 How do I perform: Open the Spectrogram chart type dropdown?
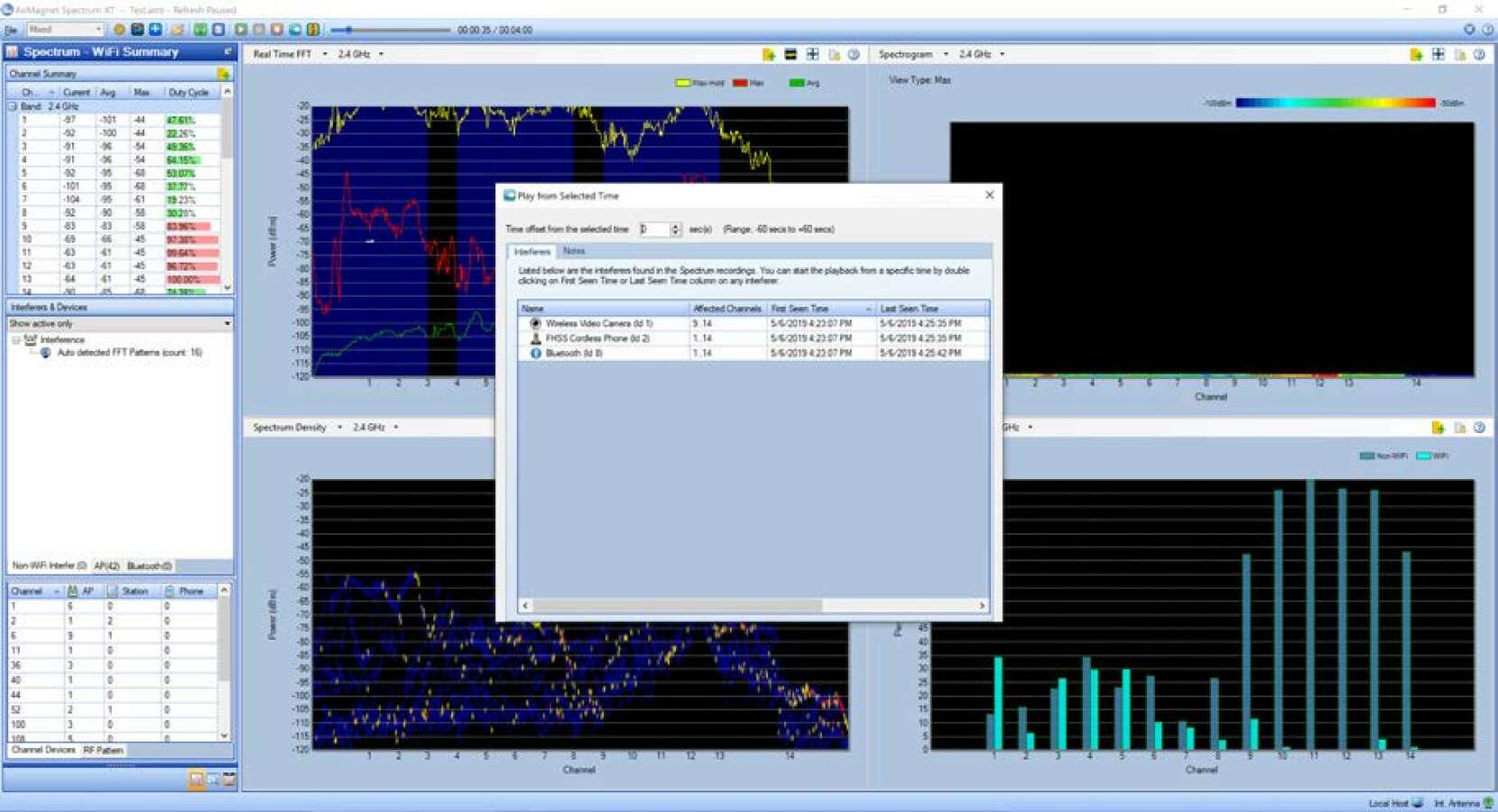(946, 54)
